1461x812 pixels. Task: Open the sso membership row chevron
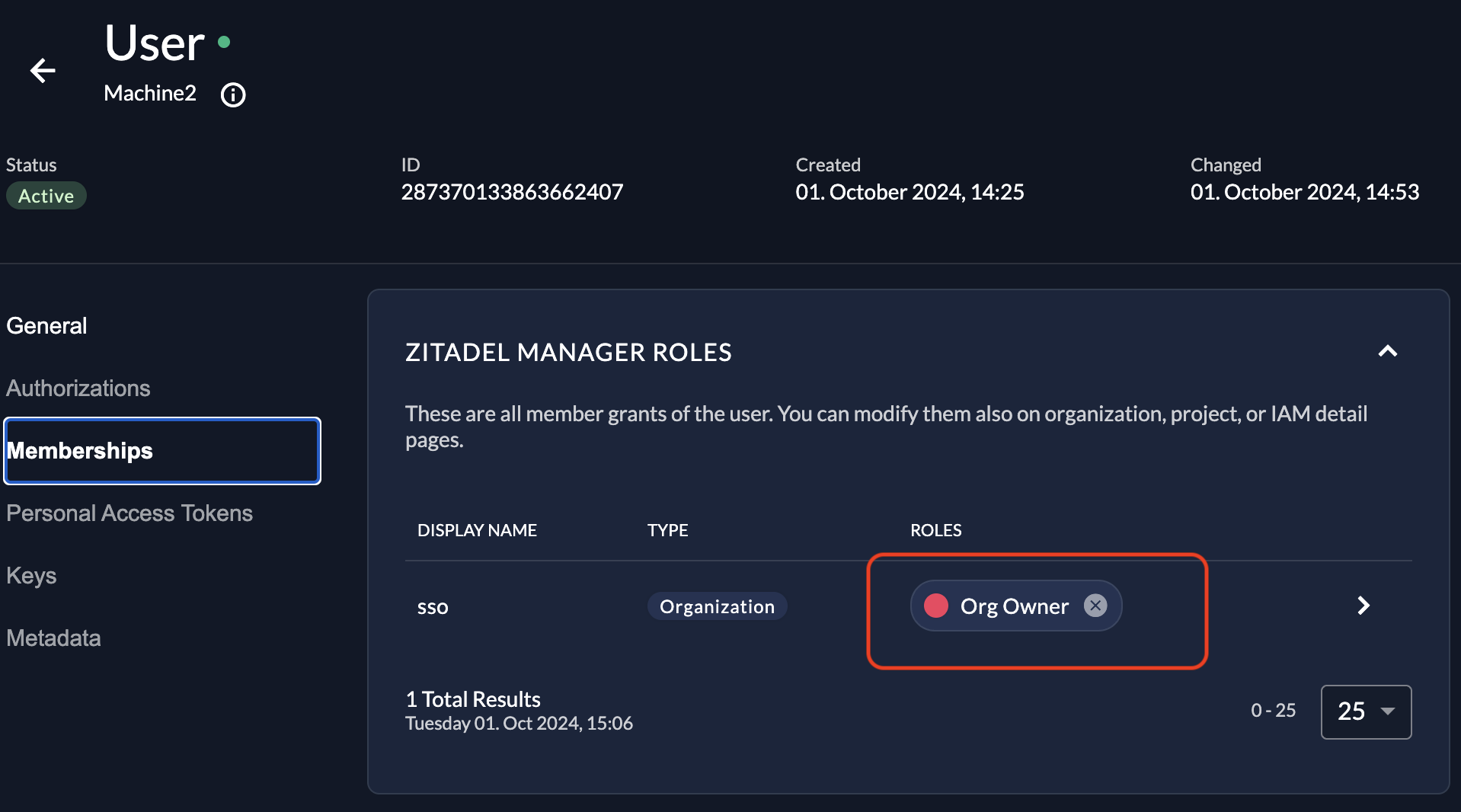coord(1363,606)
